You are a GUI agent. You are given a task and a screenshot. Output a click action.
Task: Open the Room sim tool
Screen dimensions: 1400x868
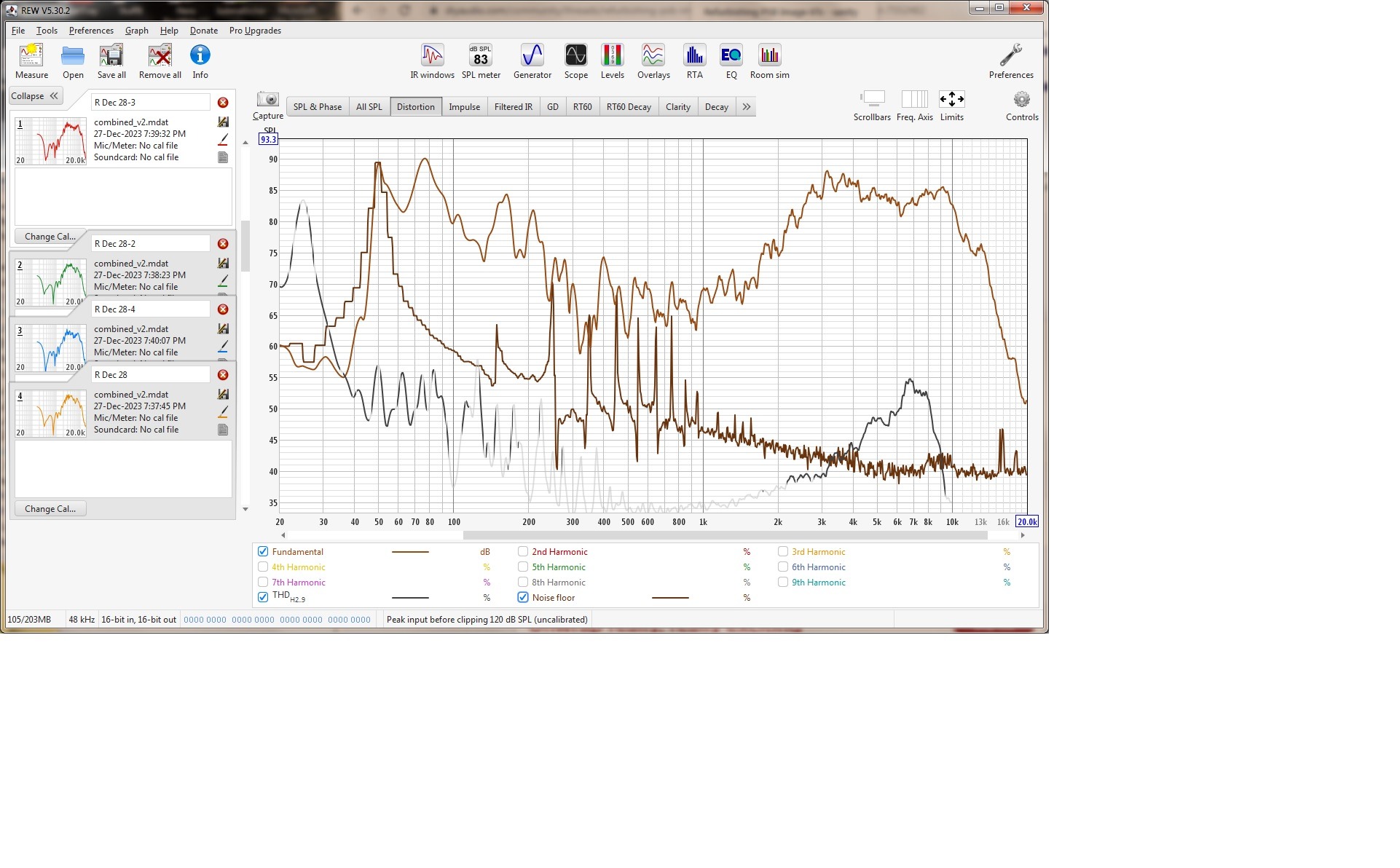click(770, 61)
